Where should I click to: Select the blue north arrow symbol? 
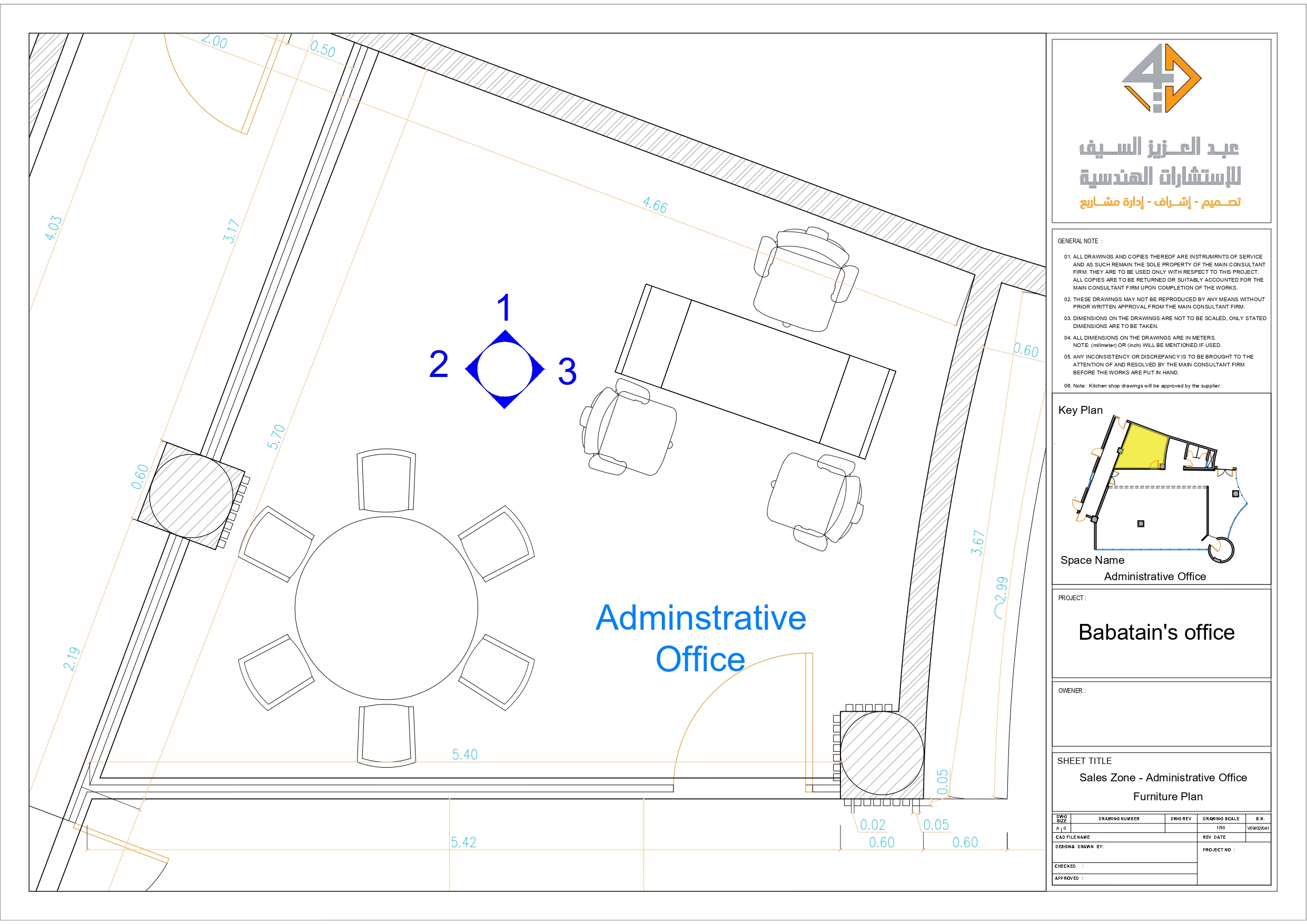point(504,369)
